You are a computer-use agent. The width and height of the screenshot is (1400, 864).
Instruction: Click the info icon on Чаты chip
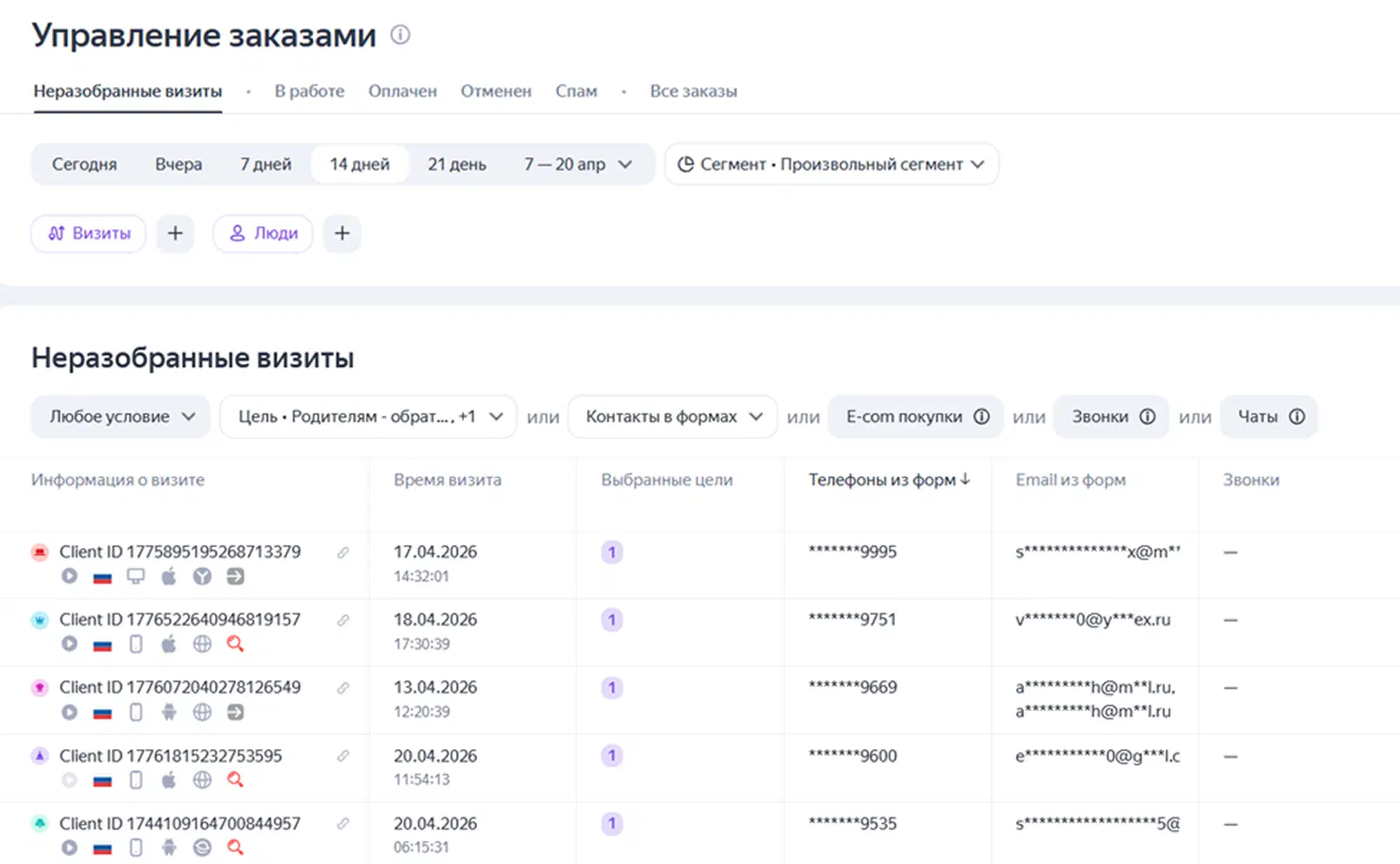click(x=1296, y=416)
